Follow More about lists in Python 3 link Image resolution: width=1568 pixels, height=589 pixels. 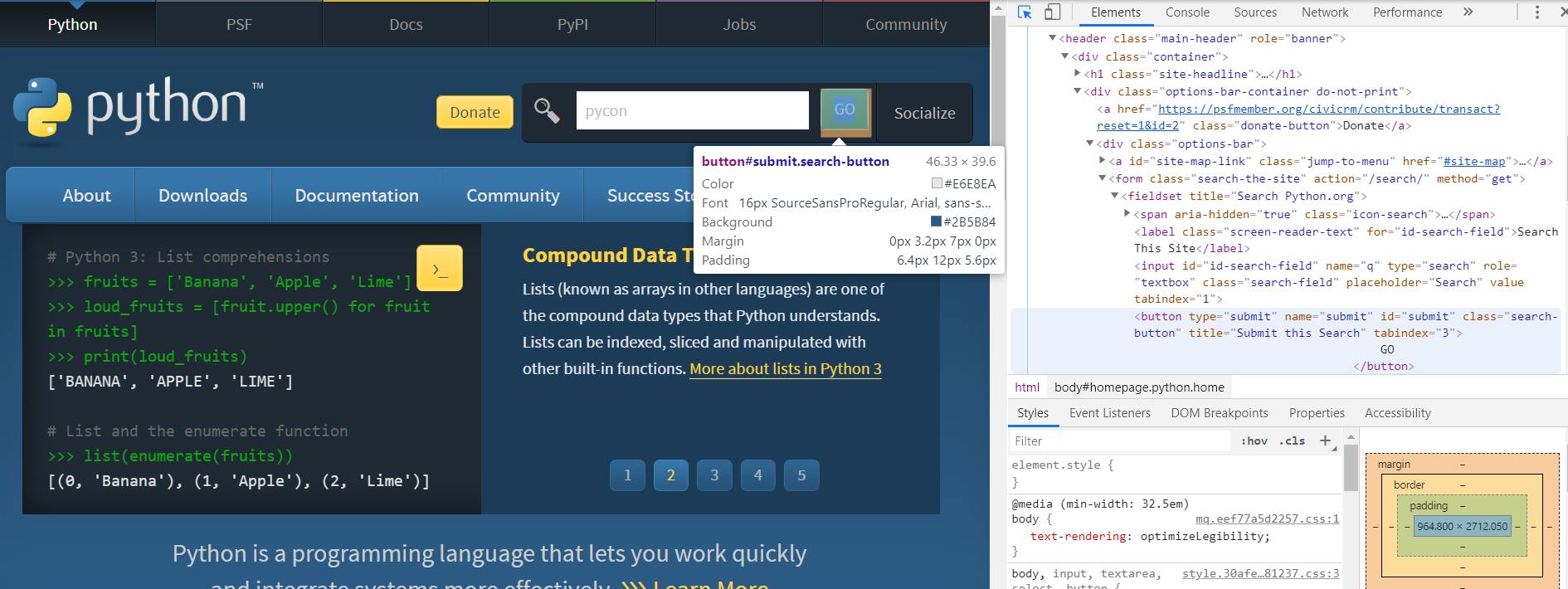786,369
